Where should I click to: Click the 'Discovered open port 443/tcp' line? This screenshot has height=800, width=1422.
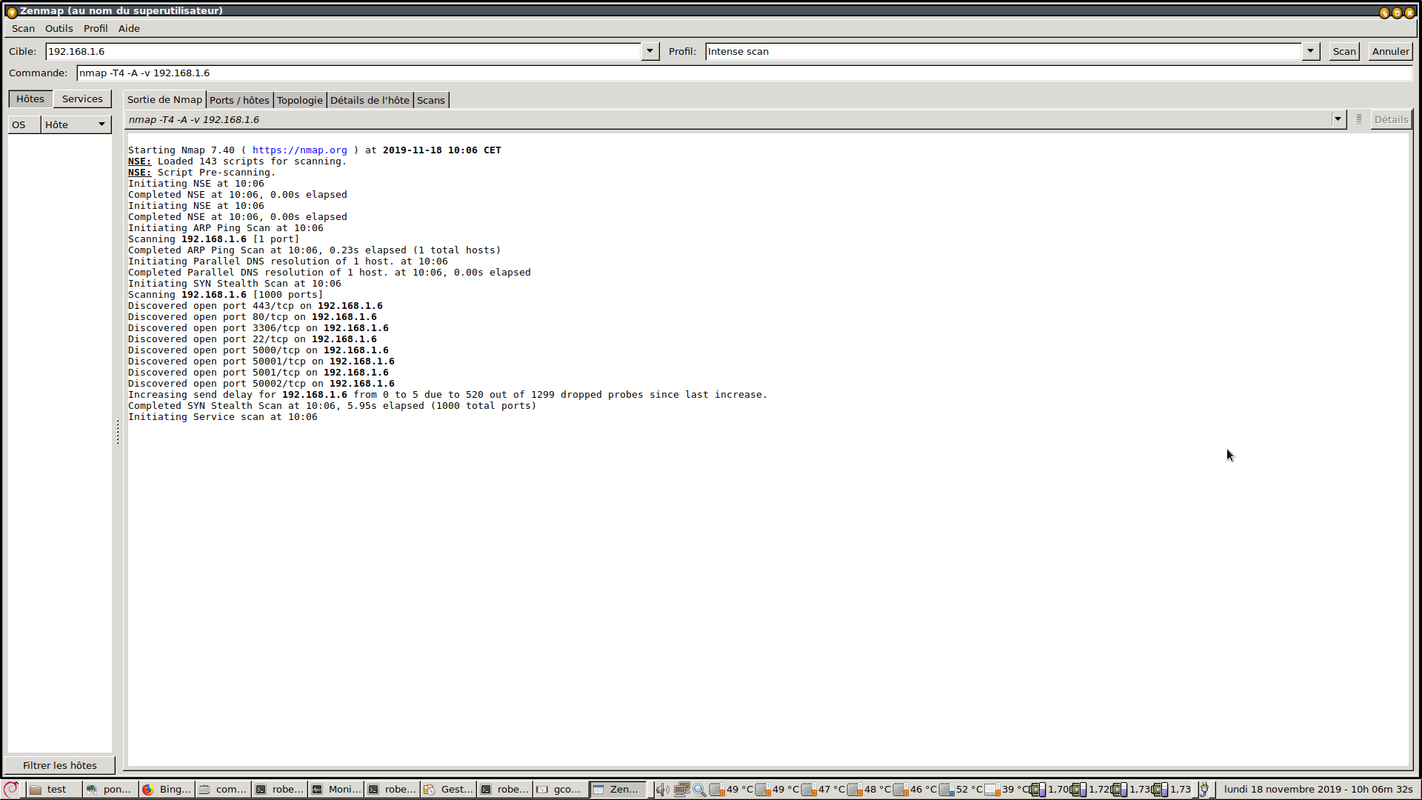tap(255, 306)
